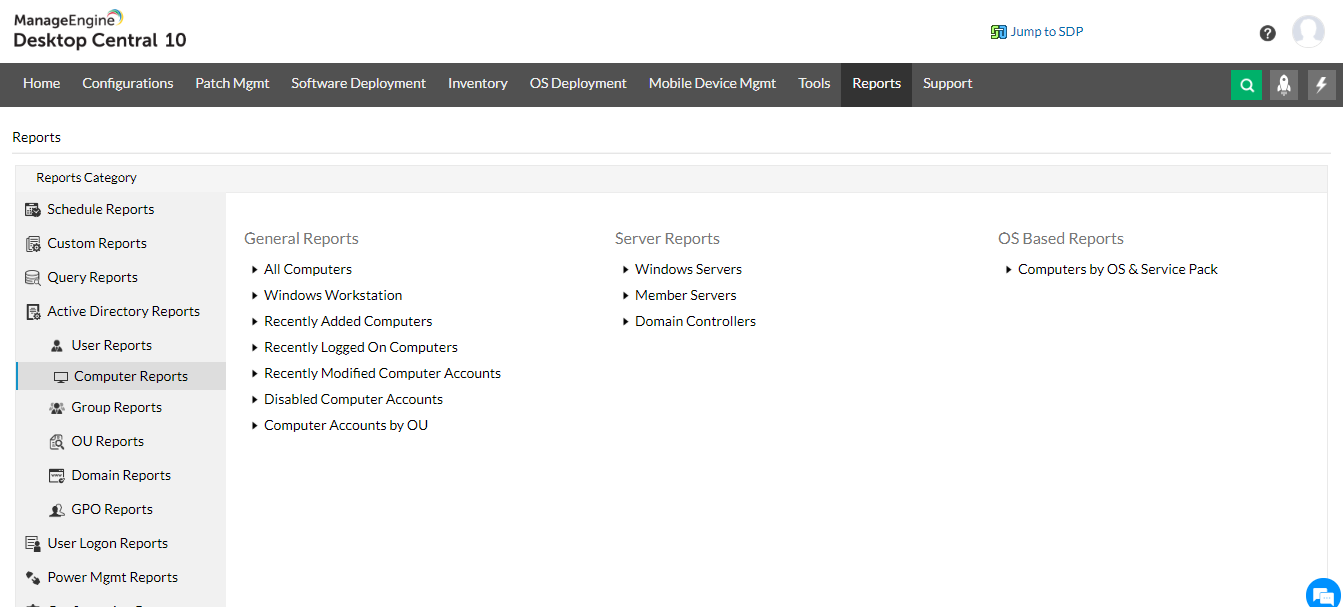Image resolution: width=1343 pixels, height=607 pixels.
Task: Click the lightning bolt quick actions icon
Action: 1322,85
